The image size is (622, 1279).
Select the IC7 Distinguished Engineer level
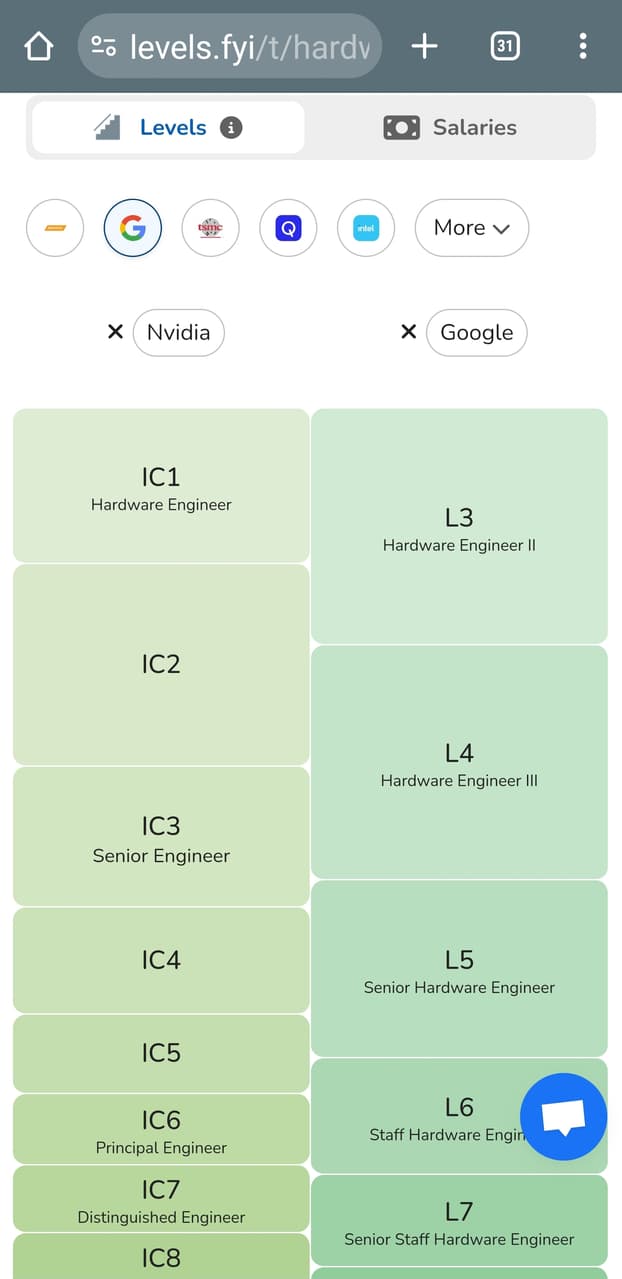160,1200
